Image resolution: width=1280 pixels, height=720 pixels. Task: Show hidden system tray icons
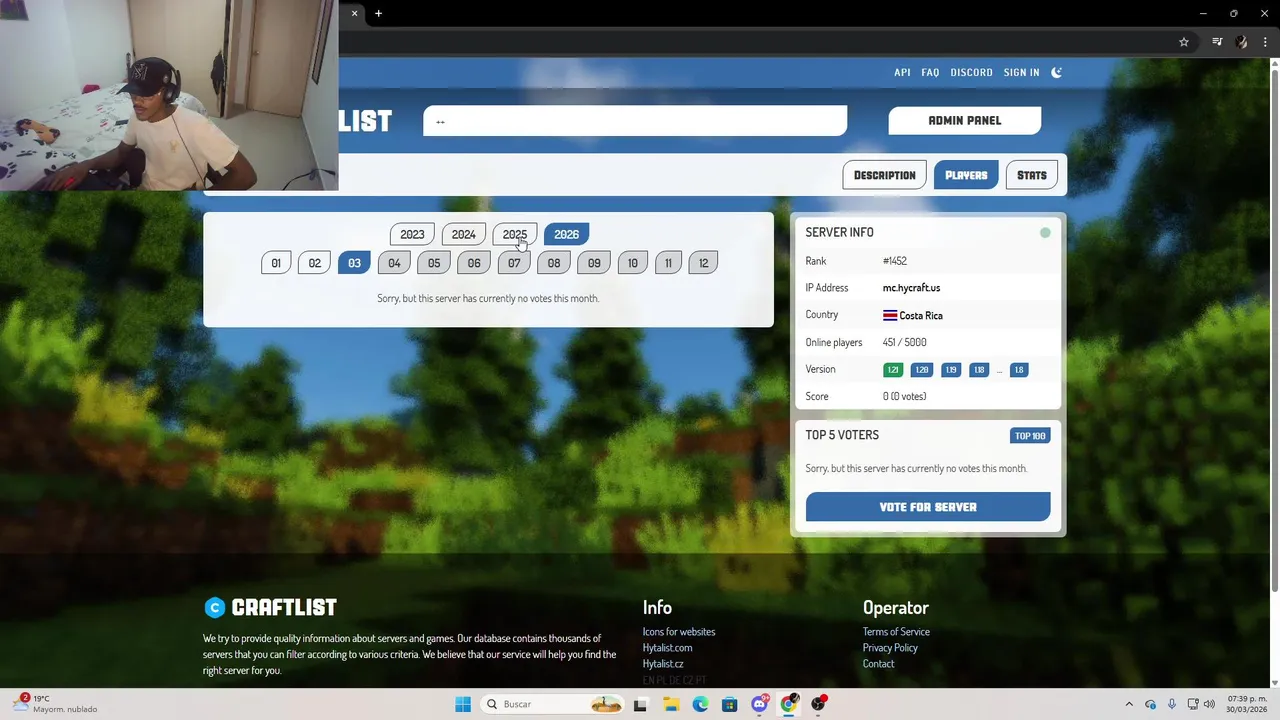point(1129,704)
